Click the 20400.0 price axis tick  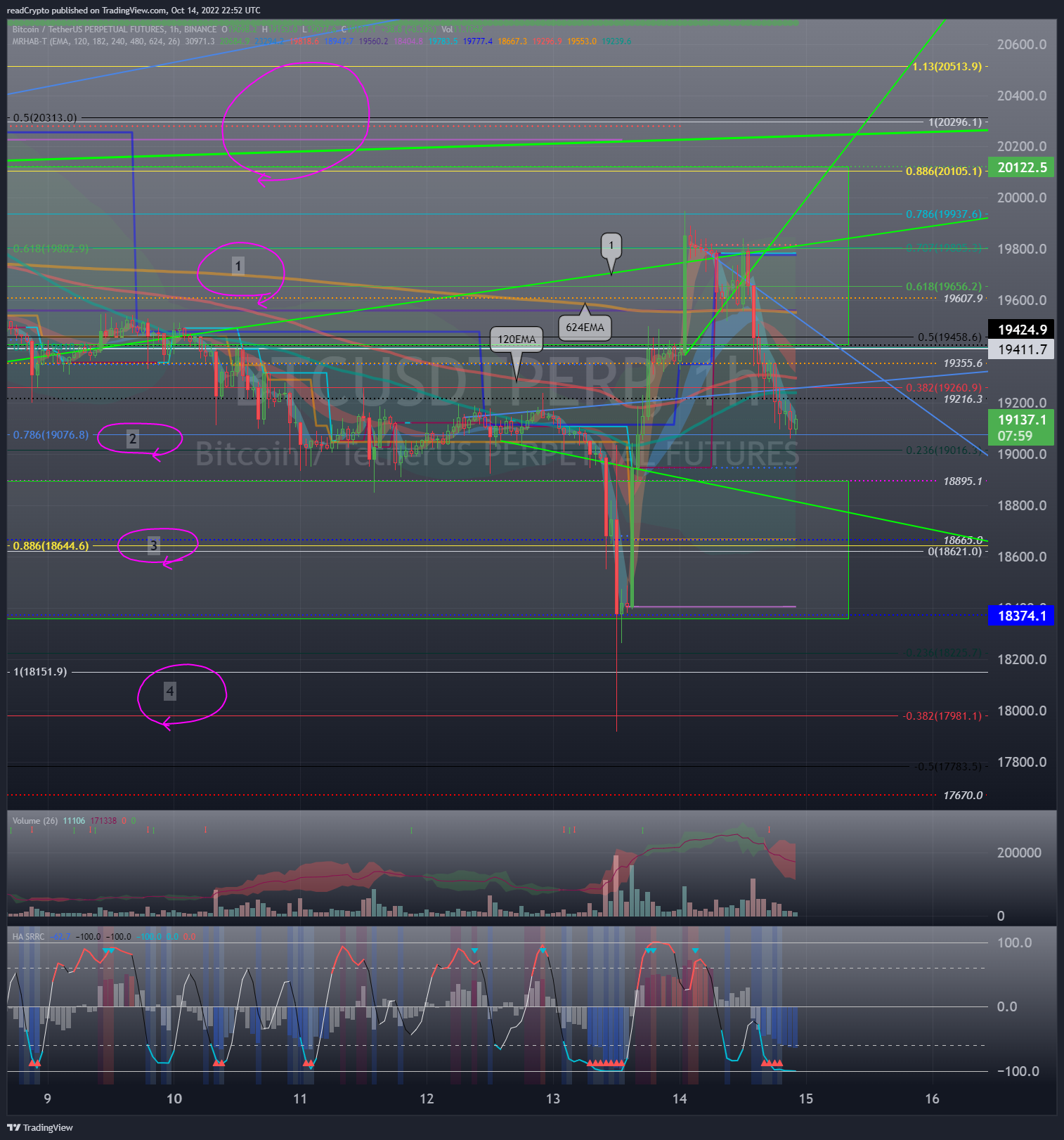1021,96
